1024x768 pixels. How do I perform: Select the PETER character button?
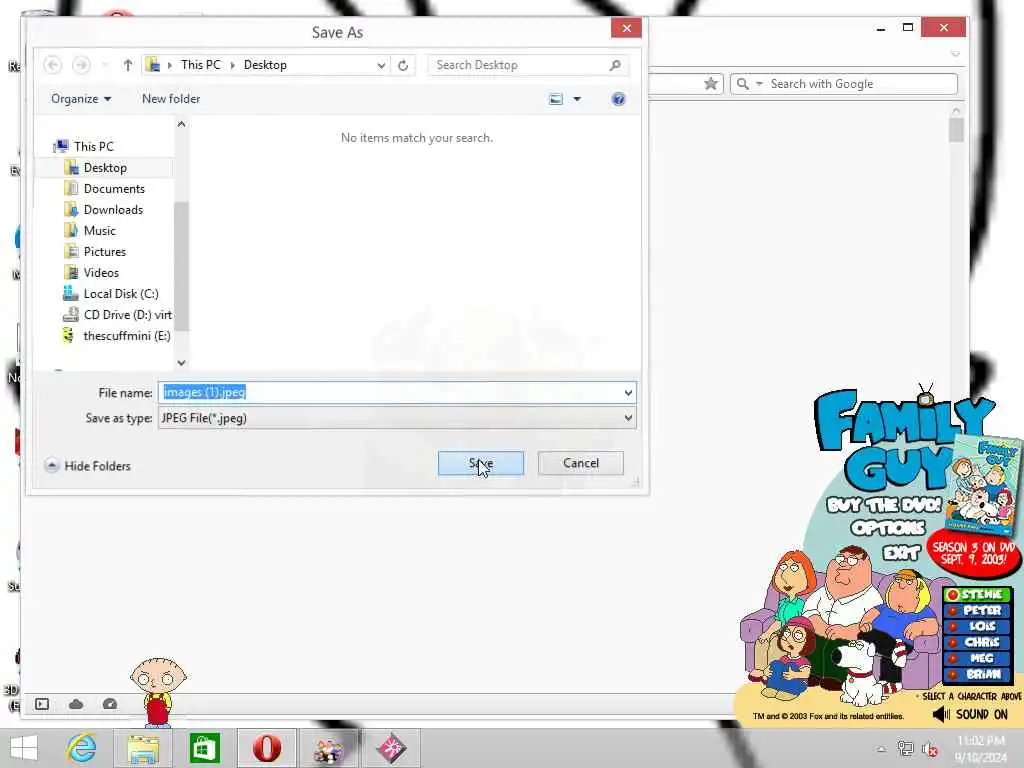point(977,610)
